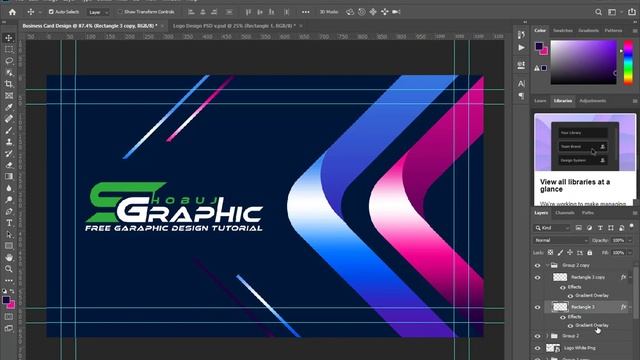Select the Crop tool
Image resolution: width=640 pixels, height=360 pixels.
tap(9, 84)
